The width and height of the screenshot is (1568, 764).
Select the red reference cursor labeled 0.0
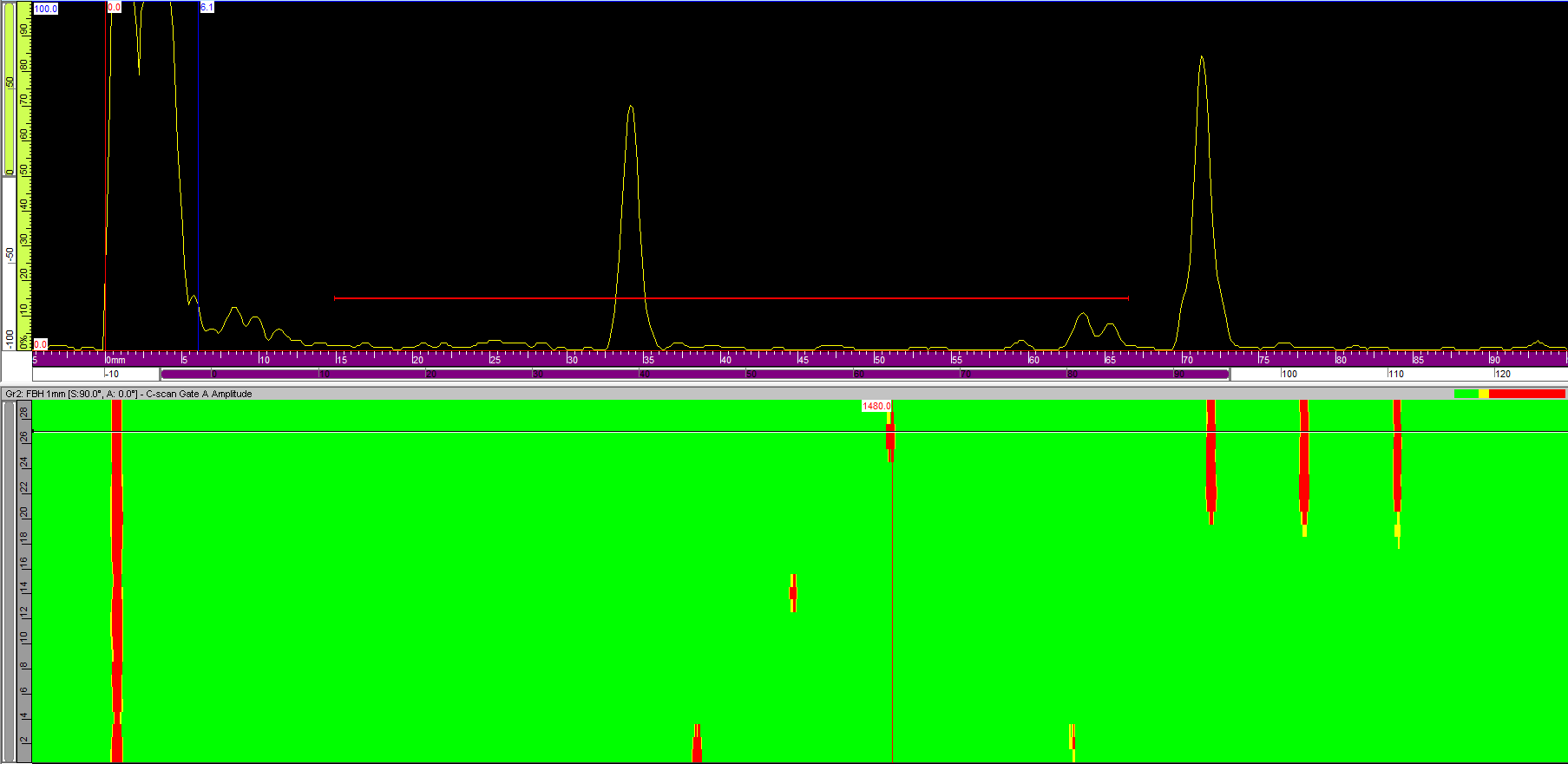pyautogui.click(x=114, y=7)
